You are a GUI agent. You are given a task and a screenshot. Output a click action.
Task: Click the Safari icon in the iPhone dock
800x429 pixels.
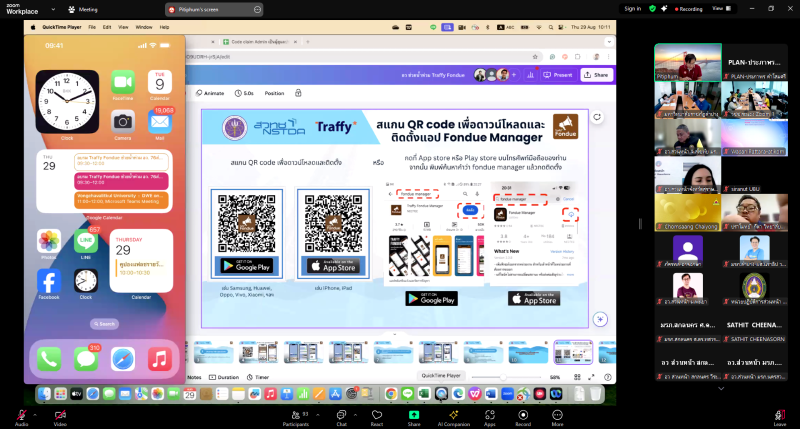(x=122, y=358)
